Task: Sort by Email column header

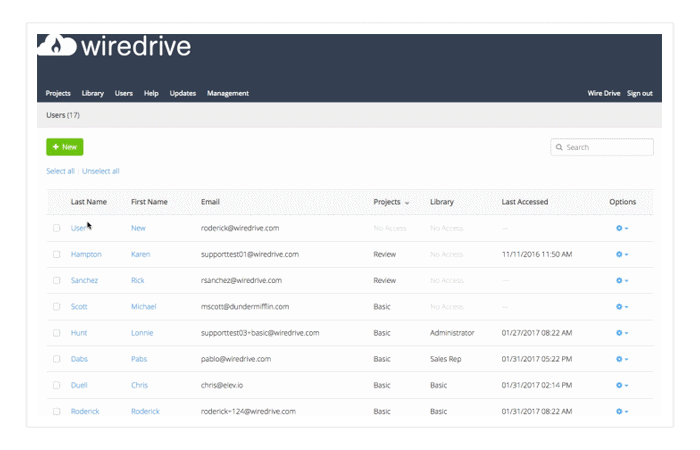Action: point(210,202)
